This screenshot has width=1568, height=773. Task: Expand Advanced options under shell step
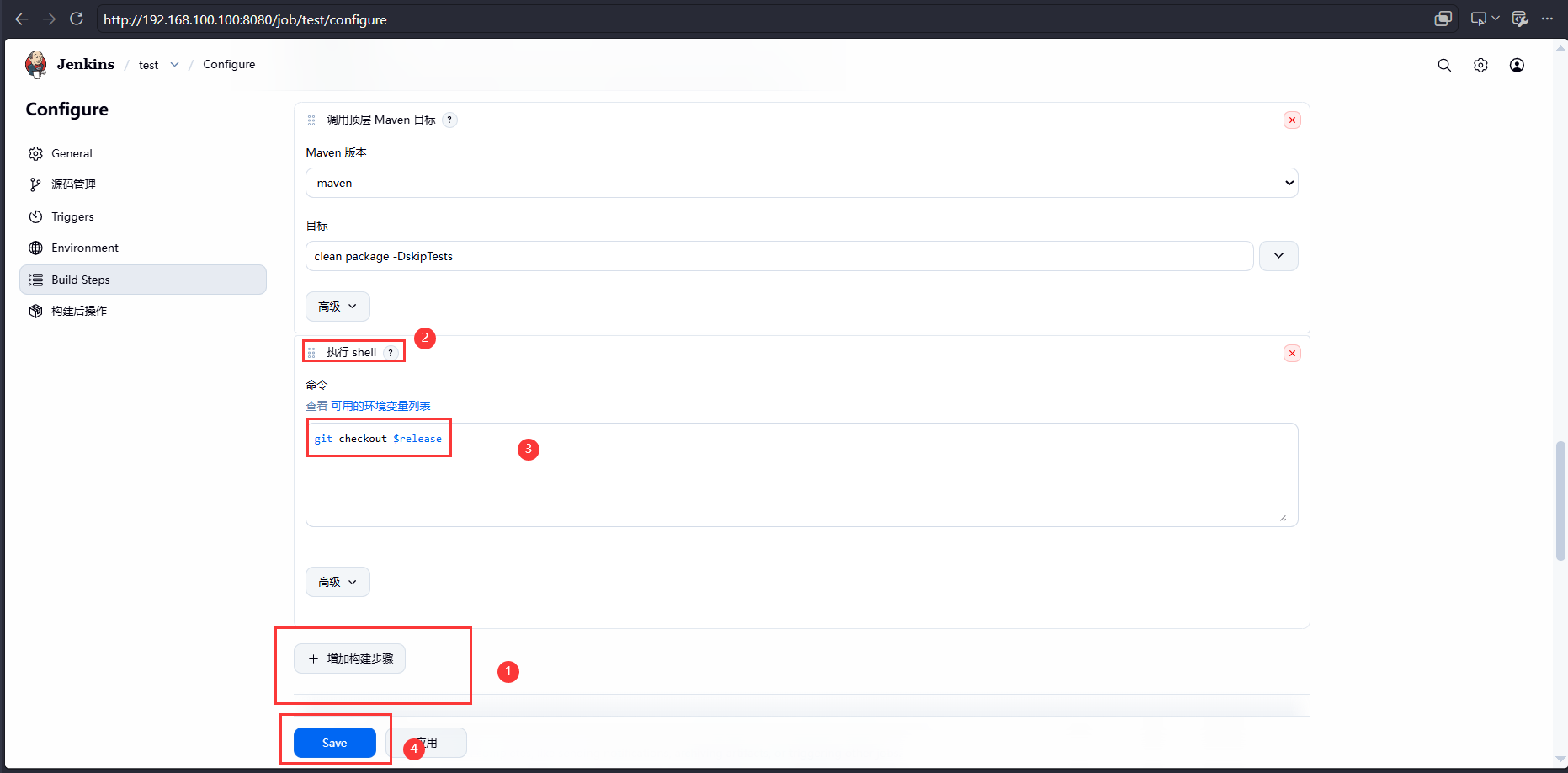tap(338, 582)
